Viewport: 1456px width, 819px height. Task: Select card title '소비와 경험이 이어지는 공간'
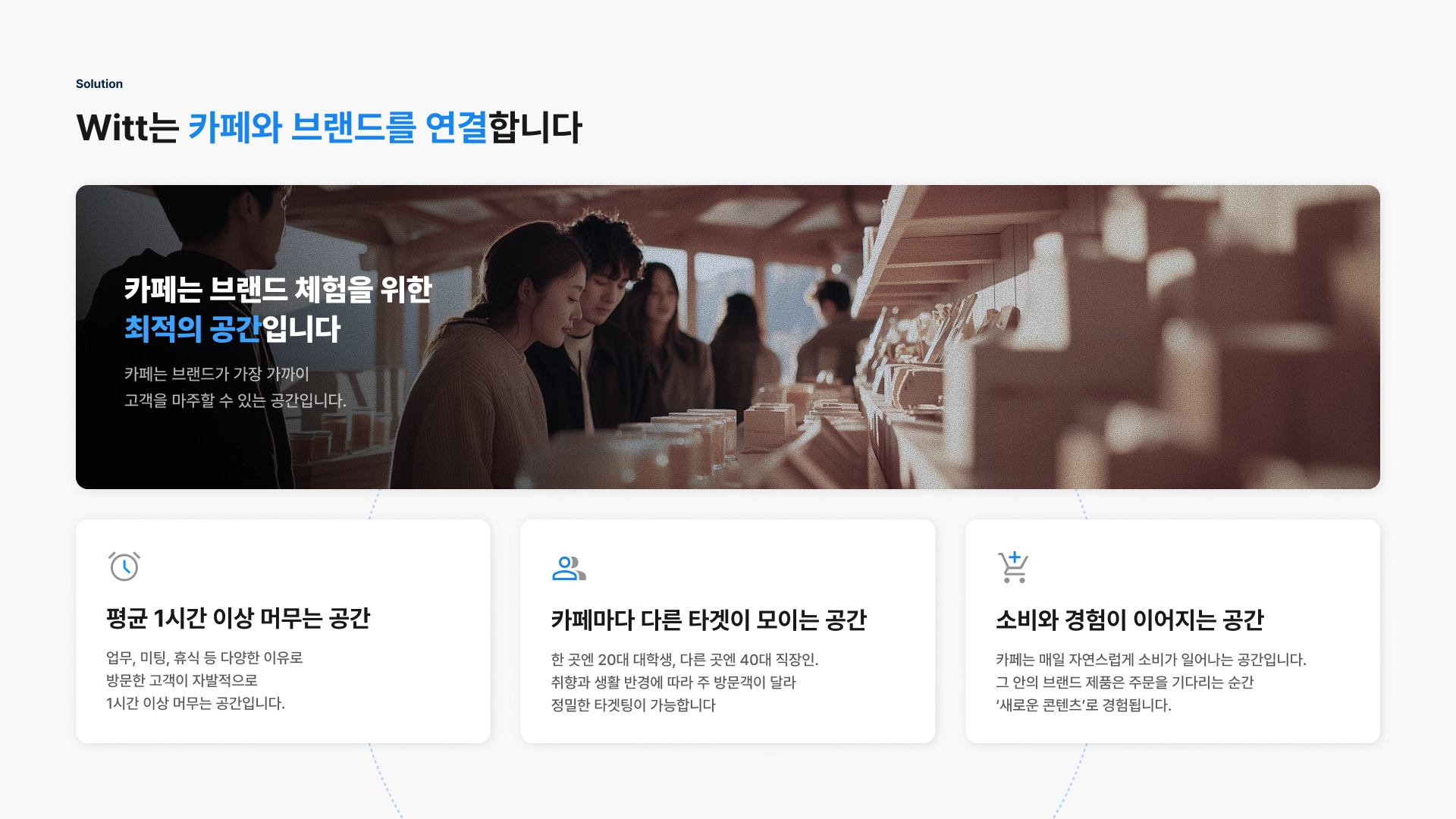tap(1130, 620)
